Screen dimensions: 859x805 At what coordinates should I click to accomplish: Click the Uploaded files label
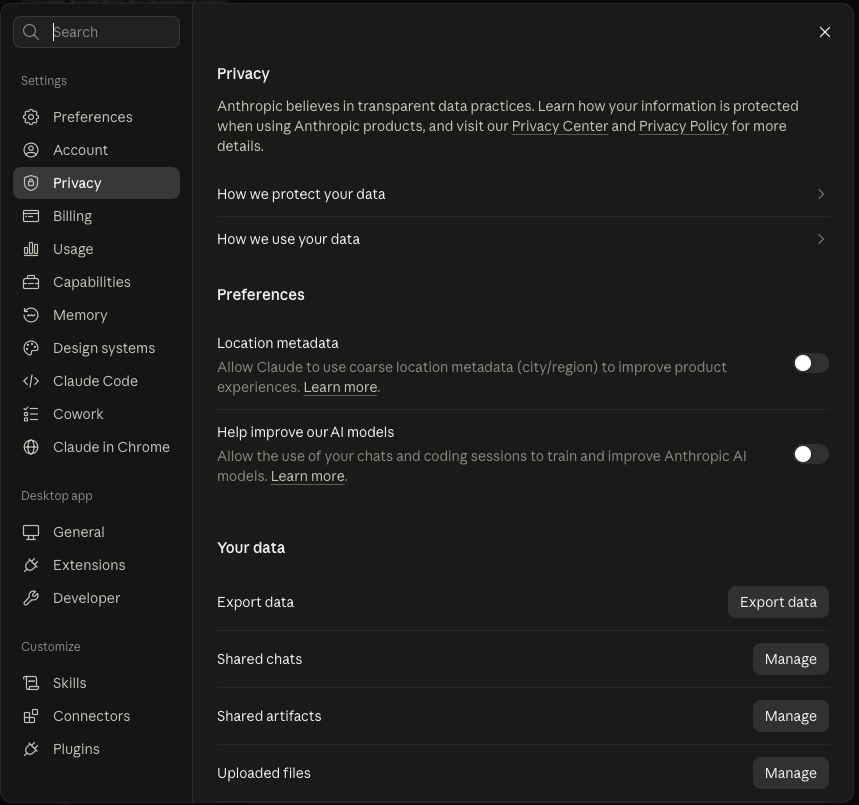[264, 773]
